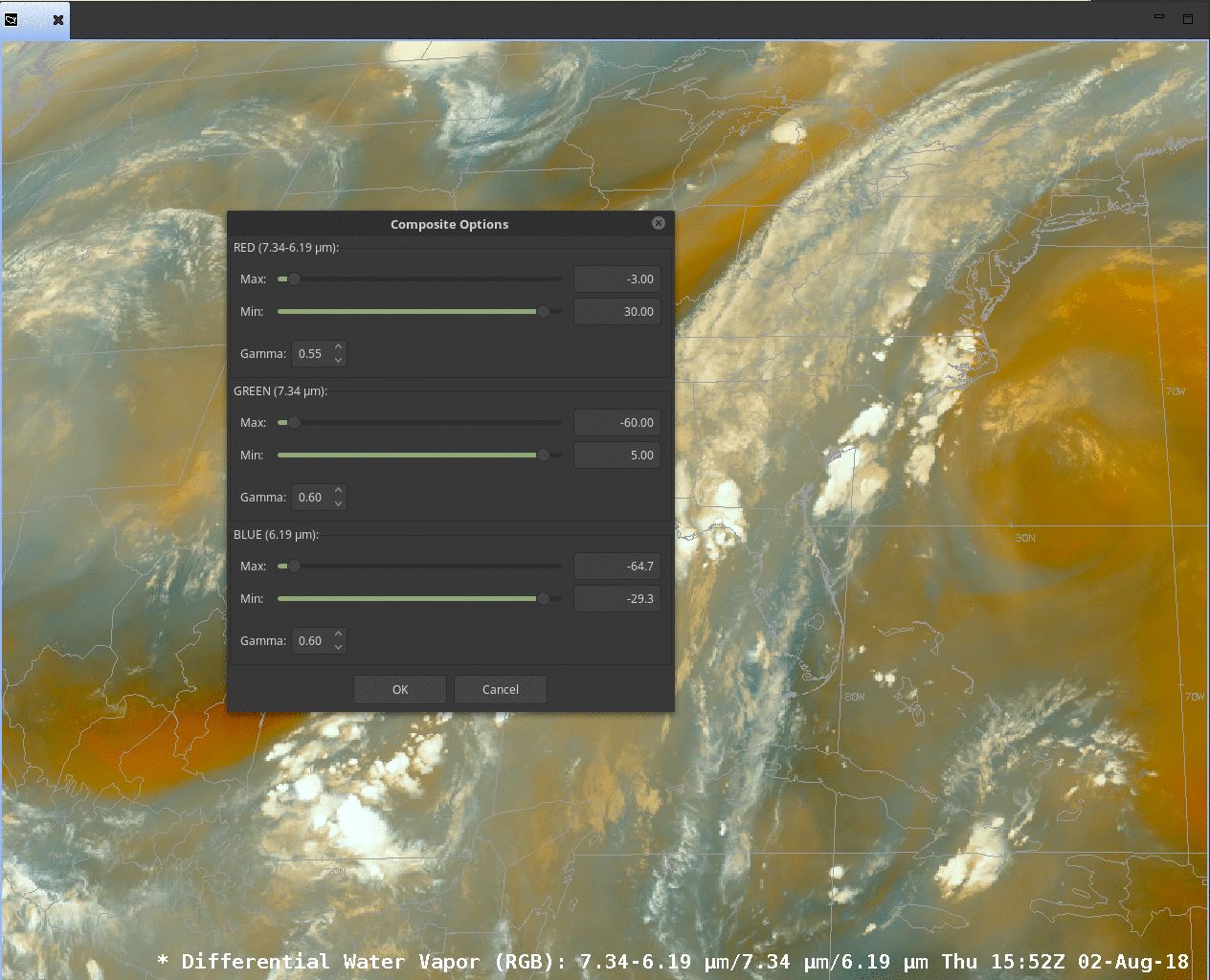Click the RED Max slider handle
Viewport: 1210px width, 980px height.
[x=294, y=279]
